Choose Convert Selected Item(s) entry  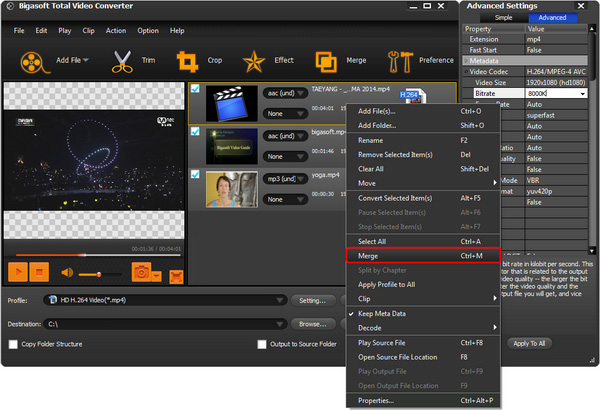tap(423, 198)
